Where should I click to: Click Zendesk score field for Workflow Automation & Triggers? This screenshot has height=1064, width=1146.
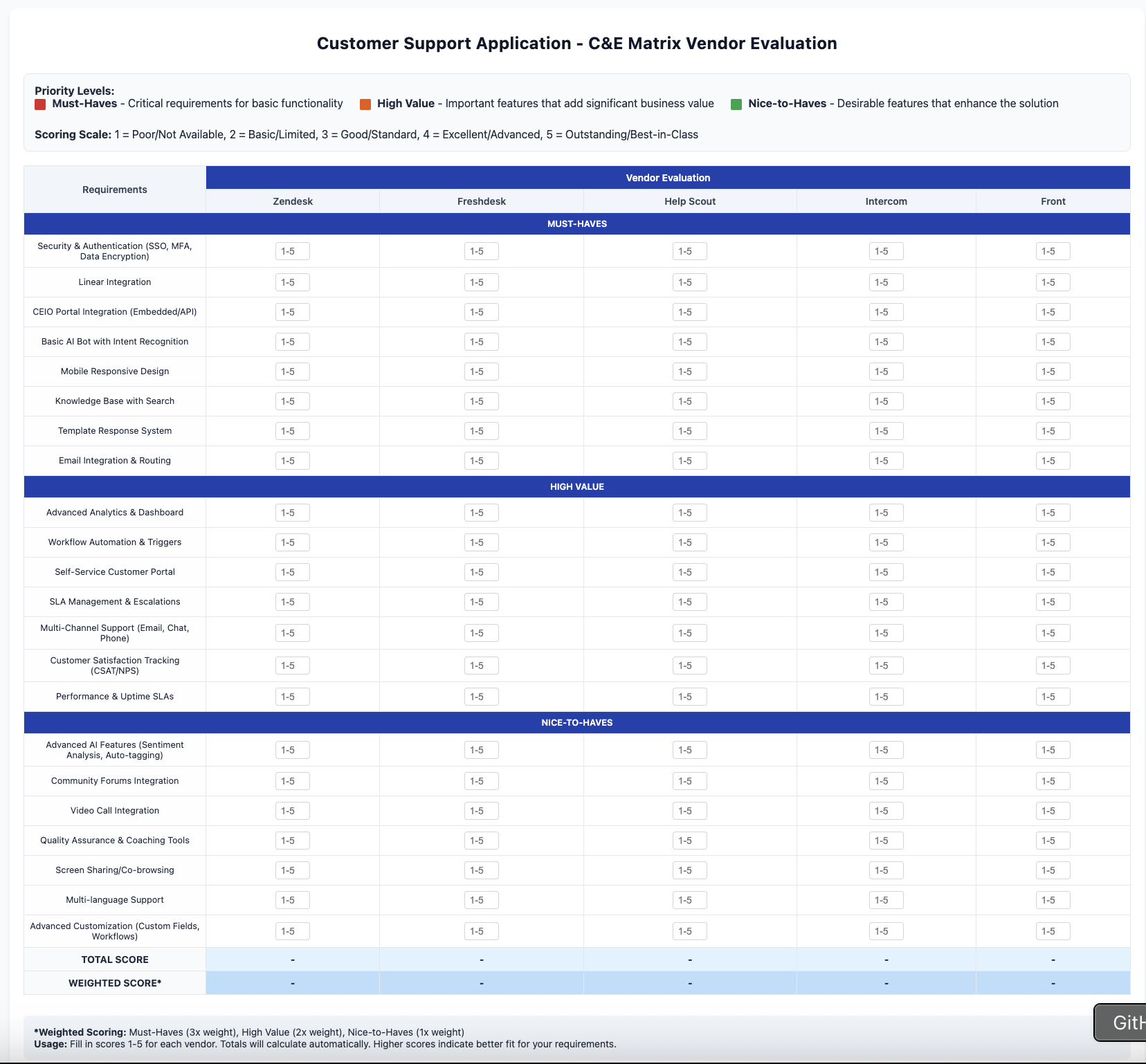point(293,542)
